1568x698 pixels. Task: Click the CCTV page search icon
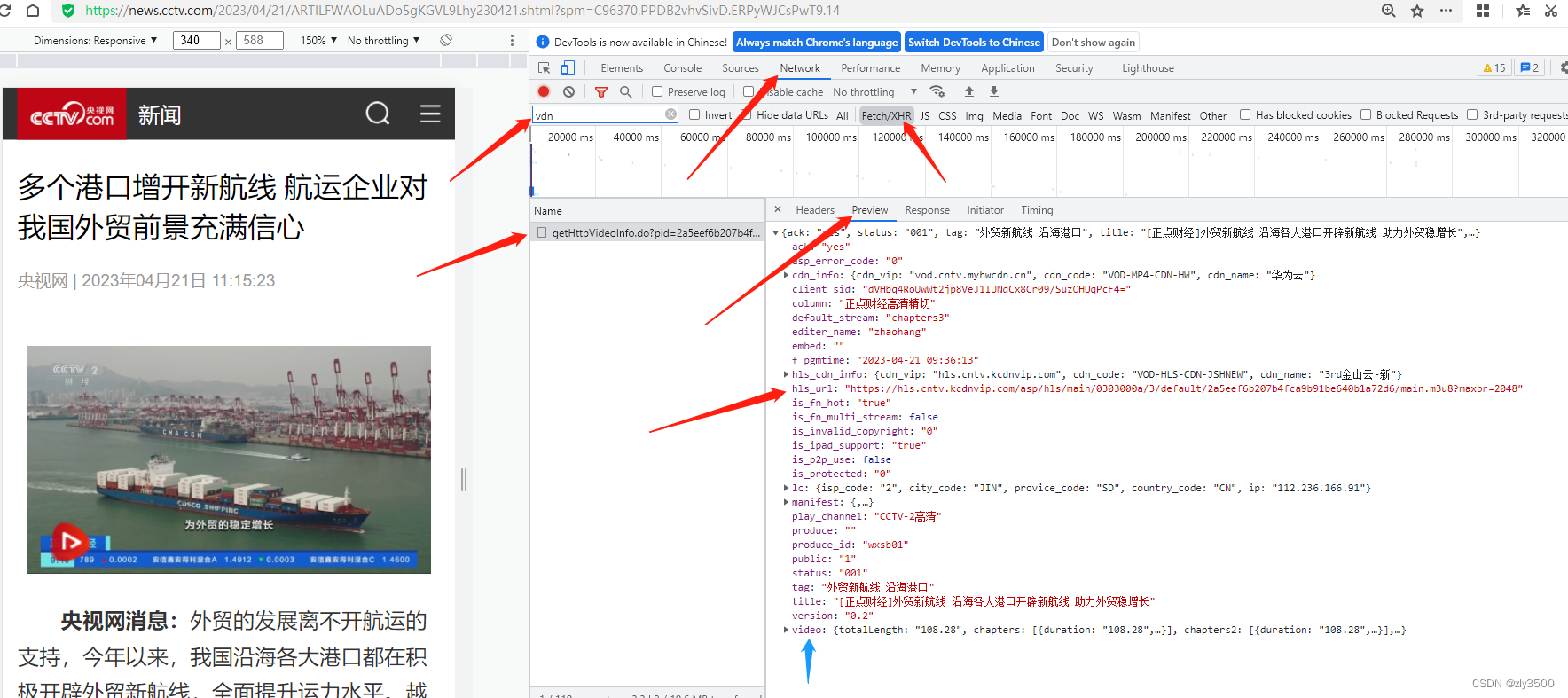coord(378,114)
